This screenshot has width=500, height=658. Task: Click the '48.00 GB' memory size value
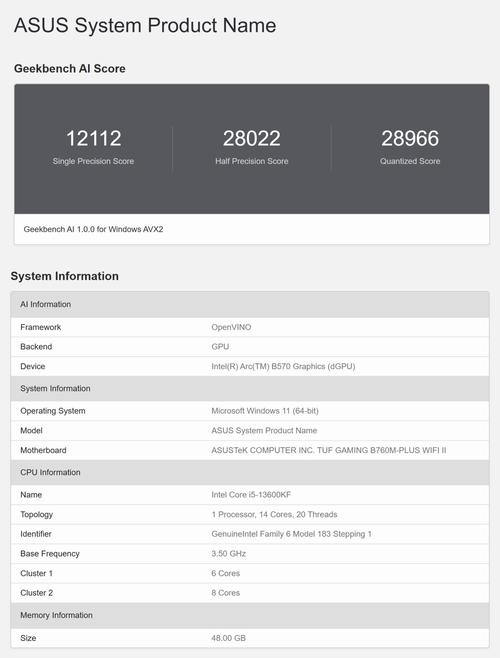[228, 638]
